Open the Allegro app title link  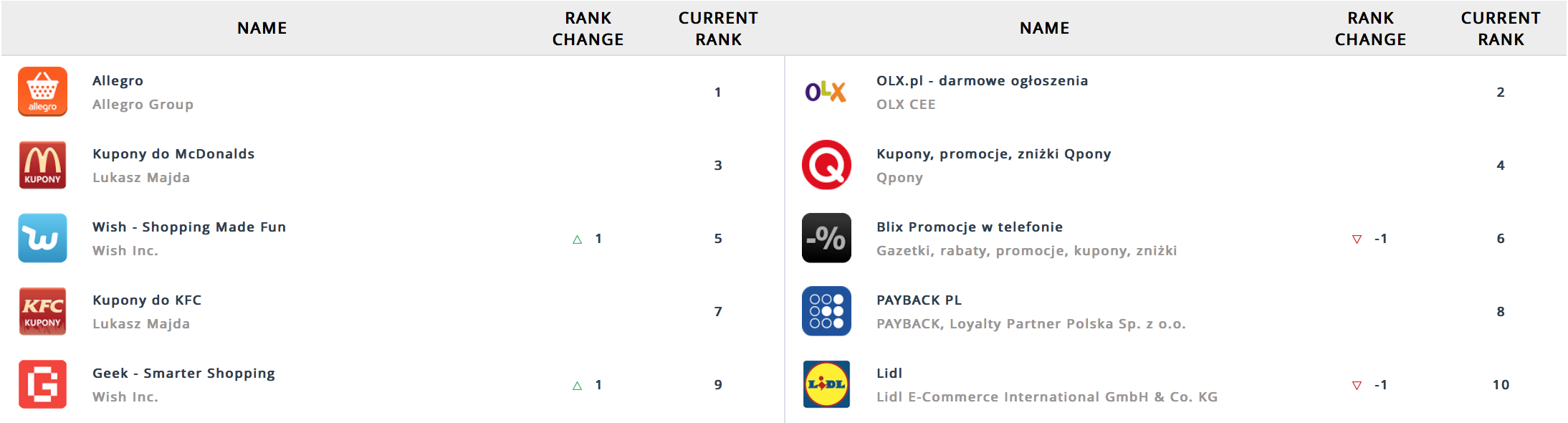coord(118,81)
